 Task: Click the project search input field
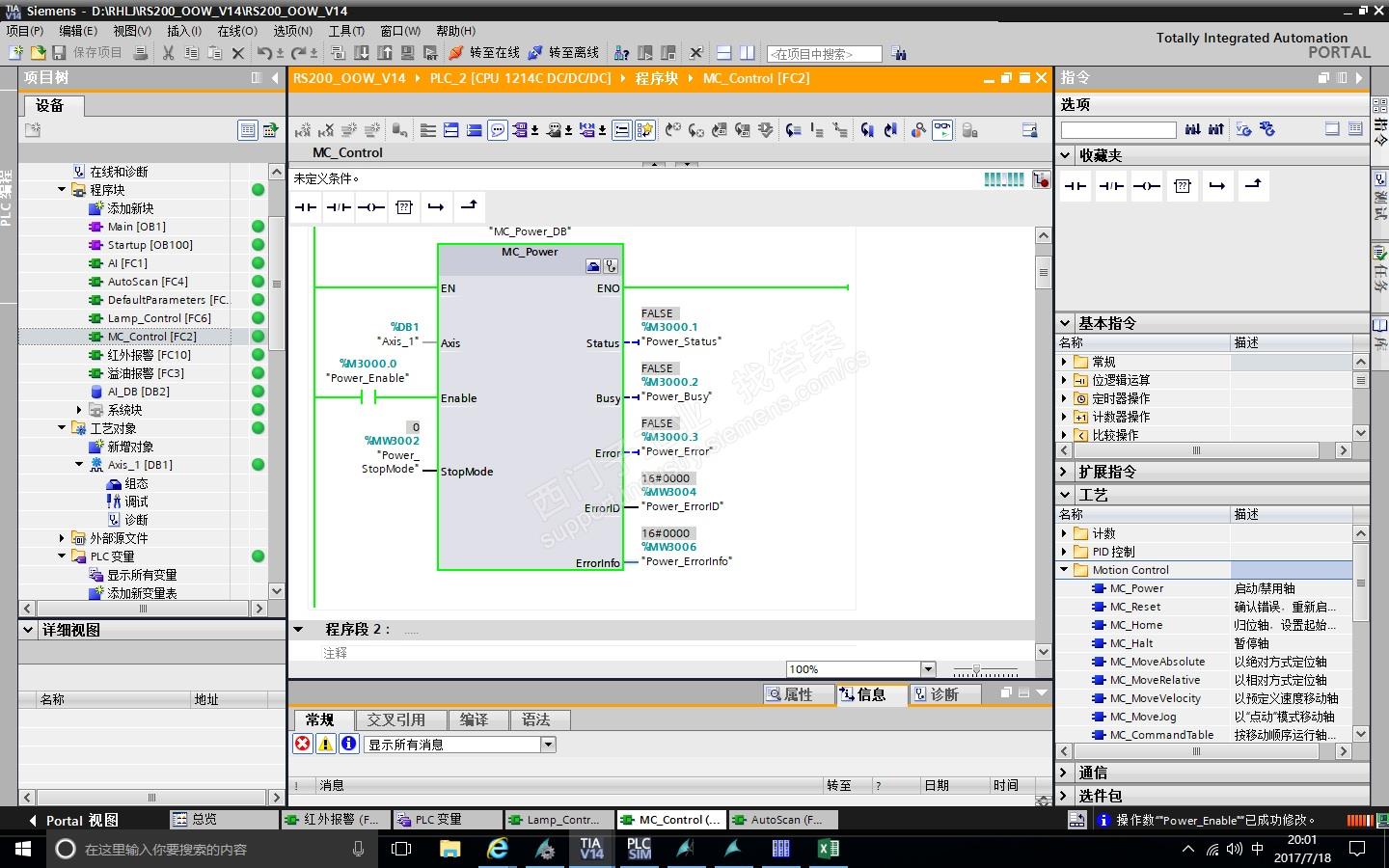point(825,54)
